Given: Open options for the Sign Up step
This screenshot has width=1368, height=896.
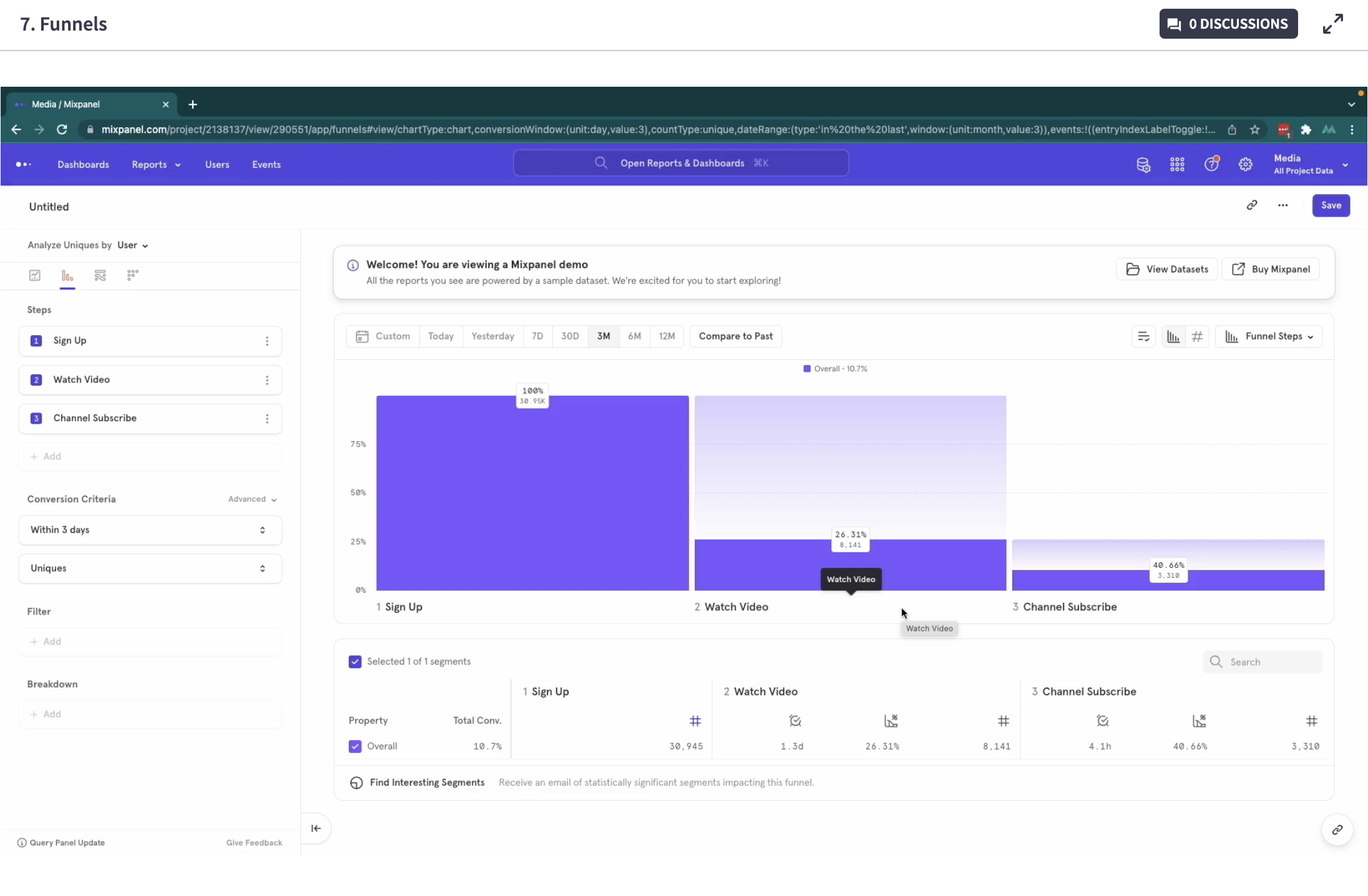Looking at the screenshot, I should [267, 341].
